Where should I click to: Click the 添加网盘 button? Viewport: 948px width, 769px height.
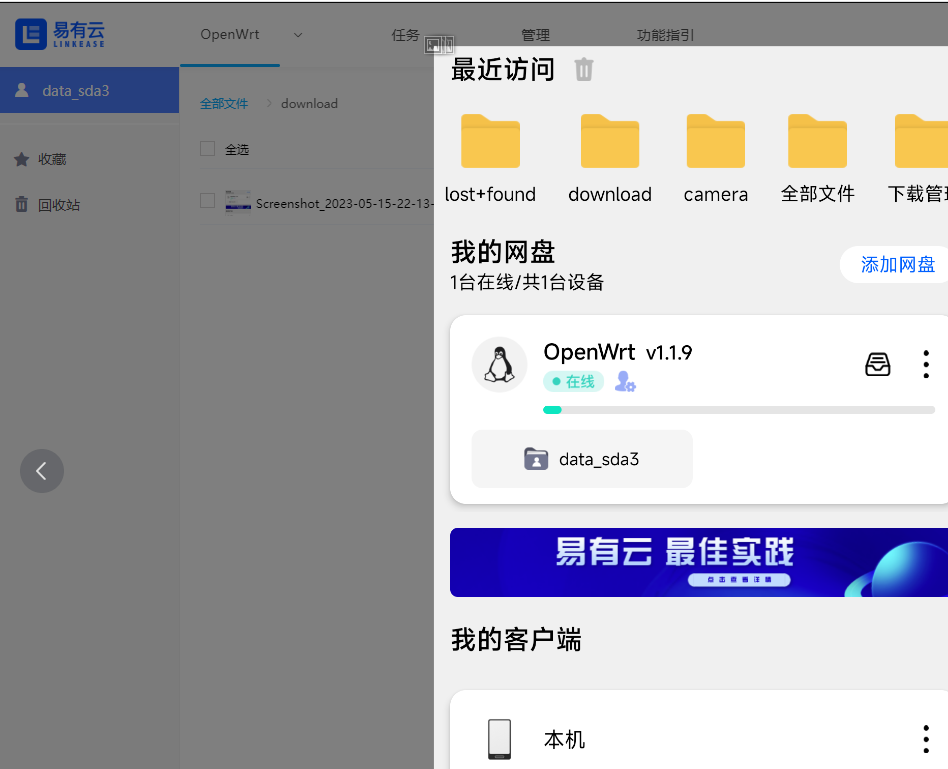[897, 265]
